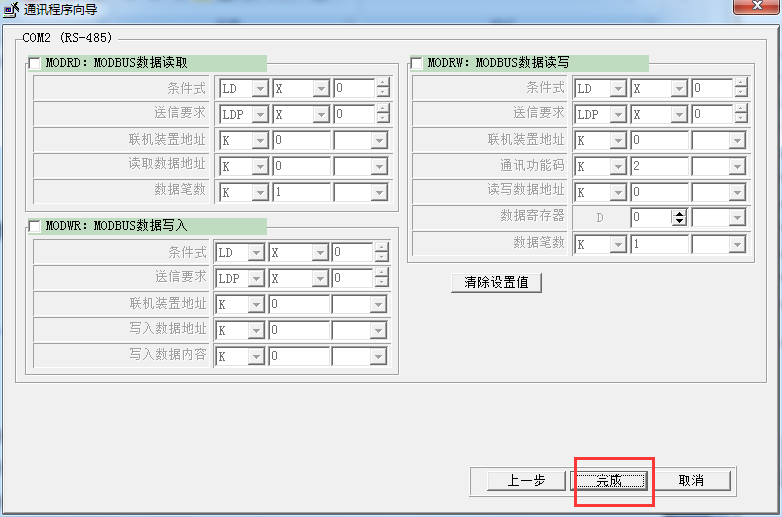The width and height of the screenshot is (782, 517).
Task: Click MODWR 写入数据地址 value field
Action: click(297, 330)
